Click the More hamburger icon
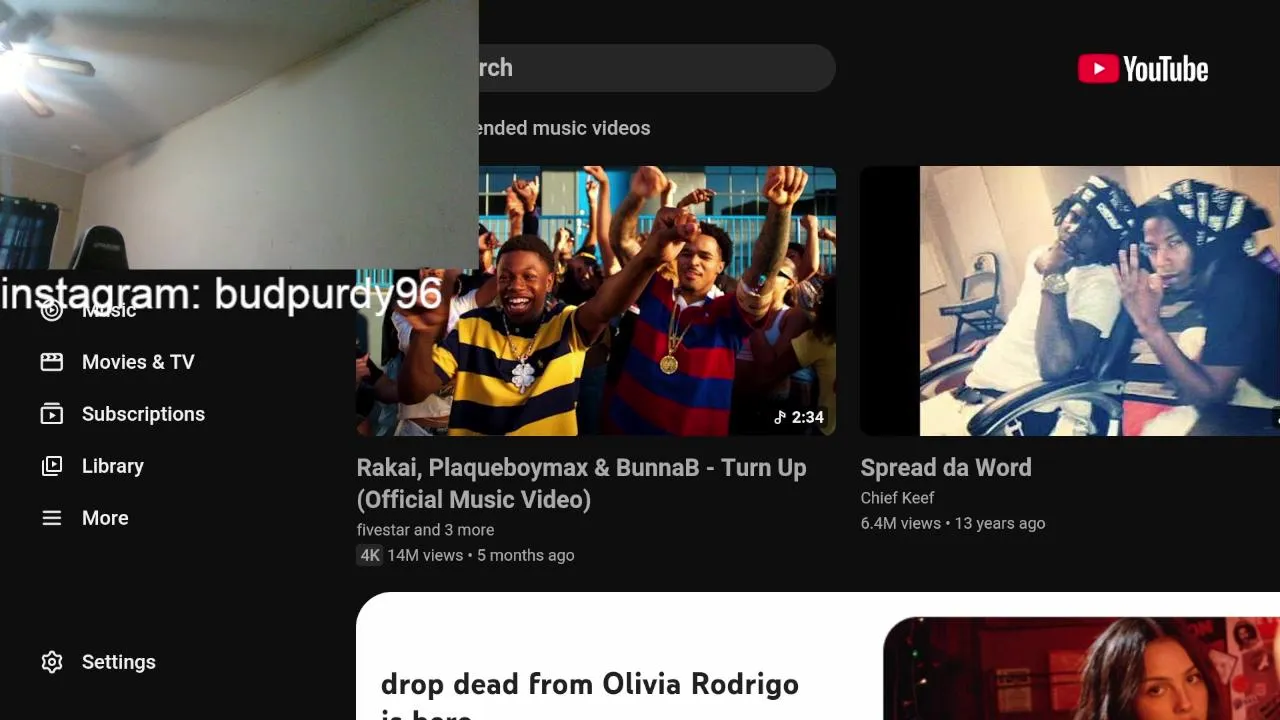This screenshot has width=1280, height=720. point(51,518)
